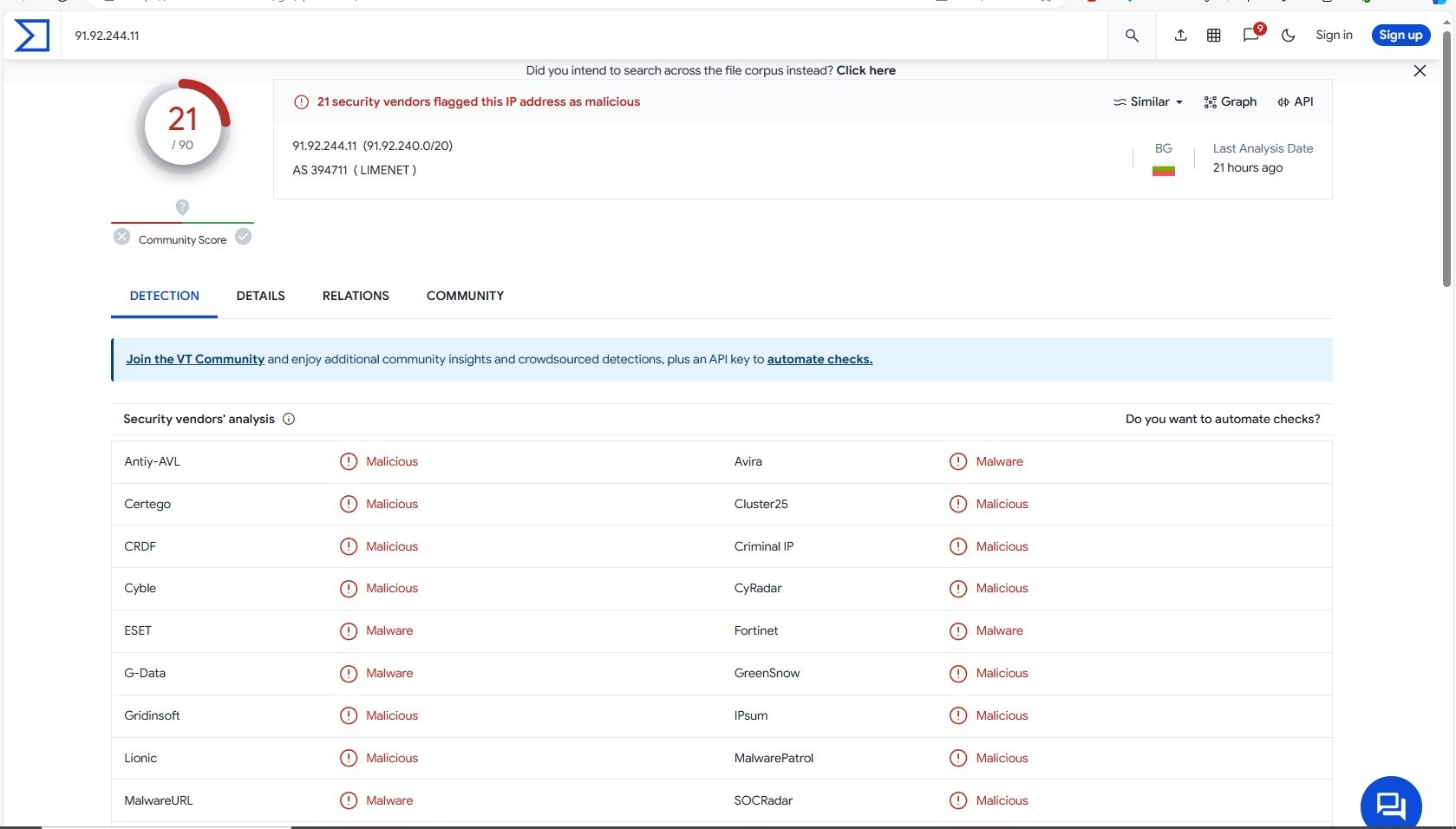The height and width of the screenshot is (829, 1456).
Task: Click the Sign in link
Action: 1334,35
